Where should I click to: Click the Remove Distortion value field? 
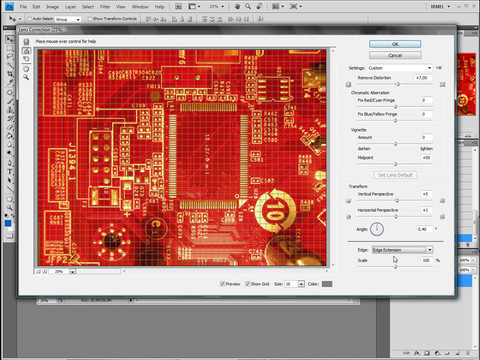pyautogui.click(x=423, y=78)
